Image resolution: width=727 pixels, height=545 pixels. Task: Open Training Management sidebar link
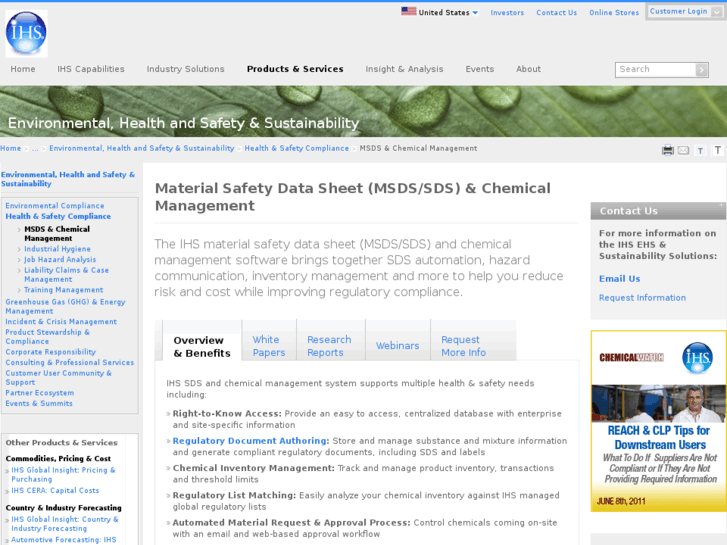click(64, 290)
